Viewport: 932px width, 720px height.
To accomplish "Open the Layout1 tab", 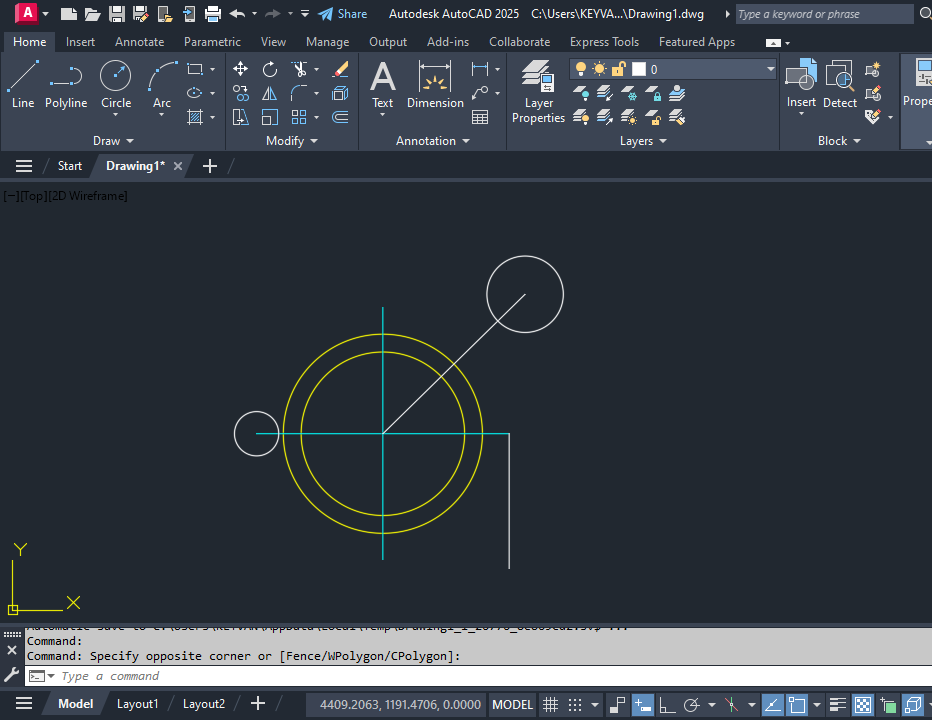I will tap(137, 704).
